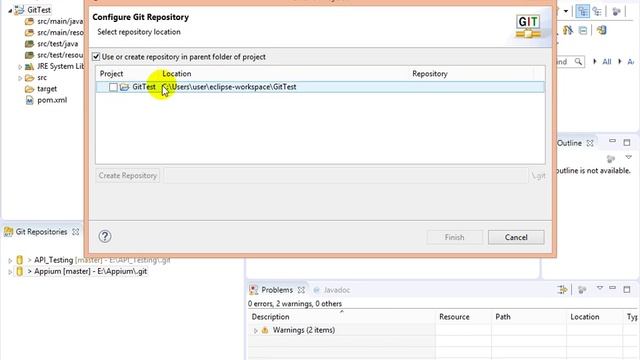Sort by Description column

[x=270, y=317]
